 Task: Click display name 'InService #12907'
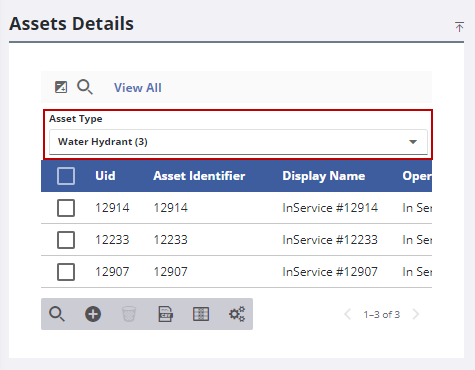(x=330, y=272)
